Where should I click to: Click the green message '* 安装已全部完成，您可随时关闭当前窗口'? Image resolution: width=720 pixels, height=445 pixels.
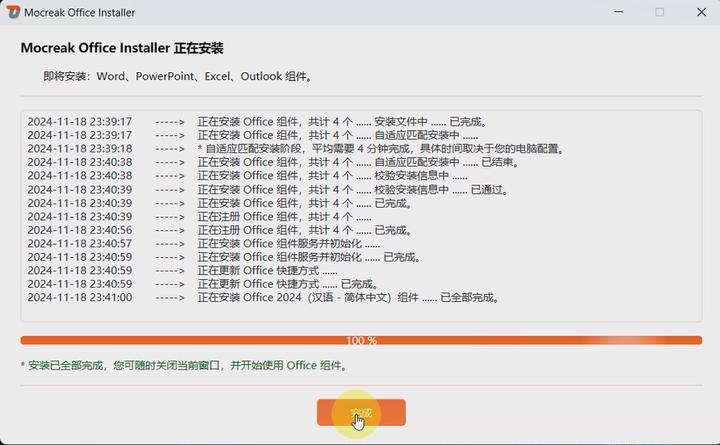[185, 366]
